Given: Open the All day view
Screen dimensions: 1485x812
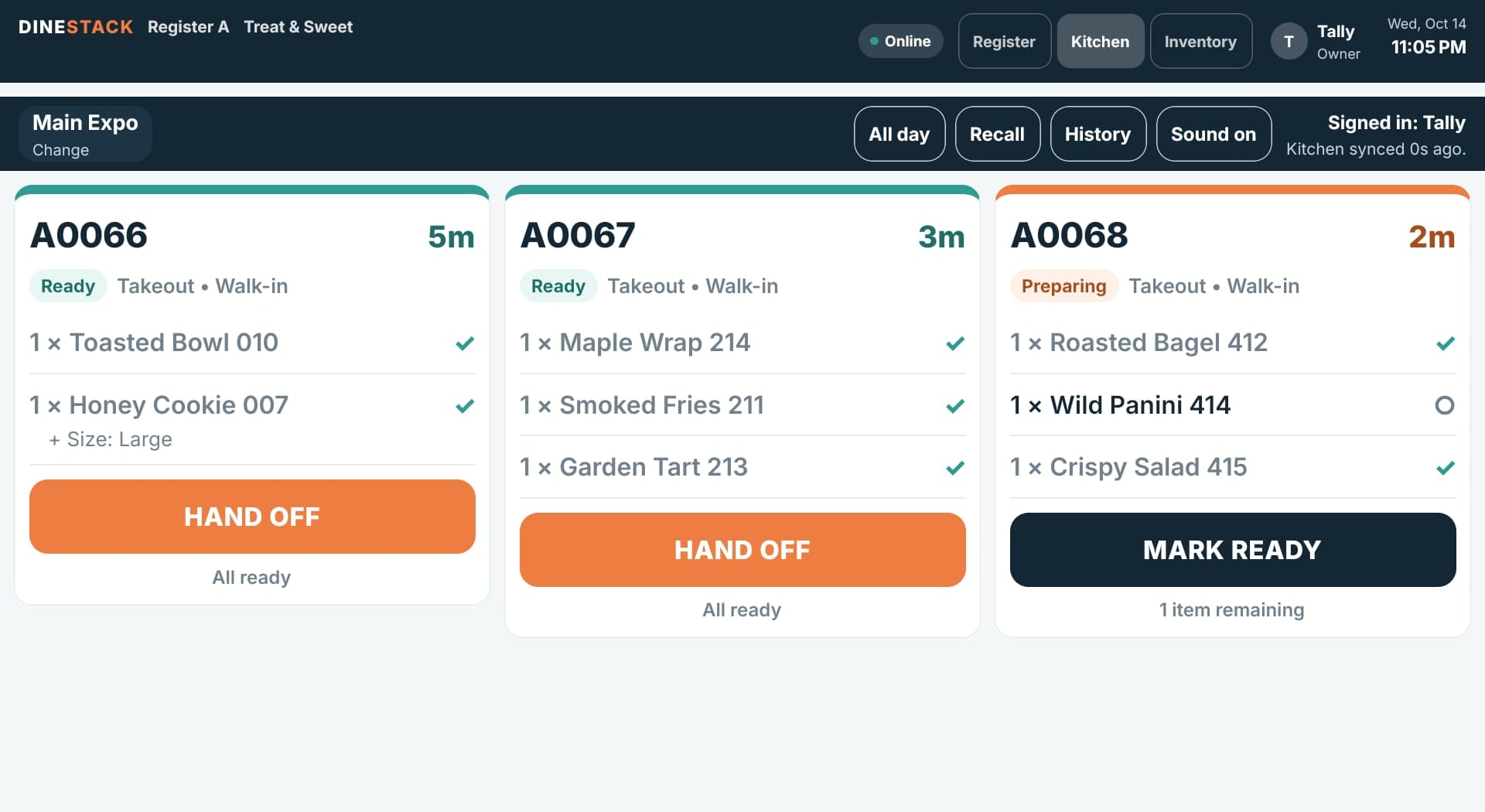Looking at the screenshot, I should tap(899, 134).
